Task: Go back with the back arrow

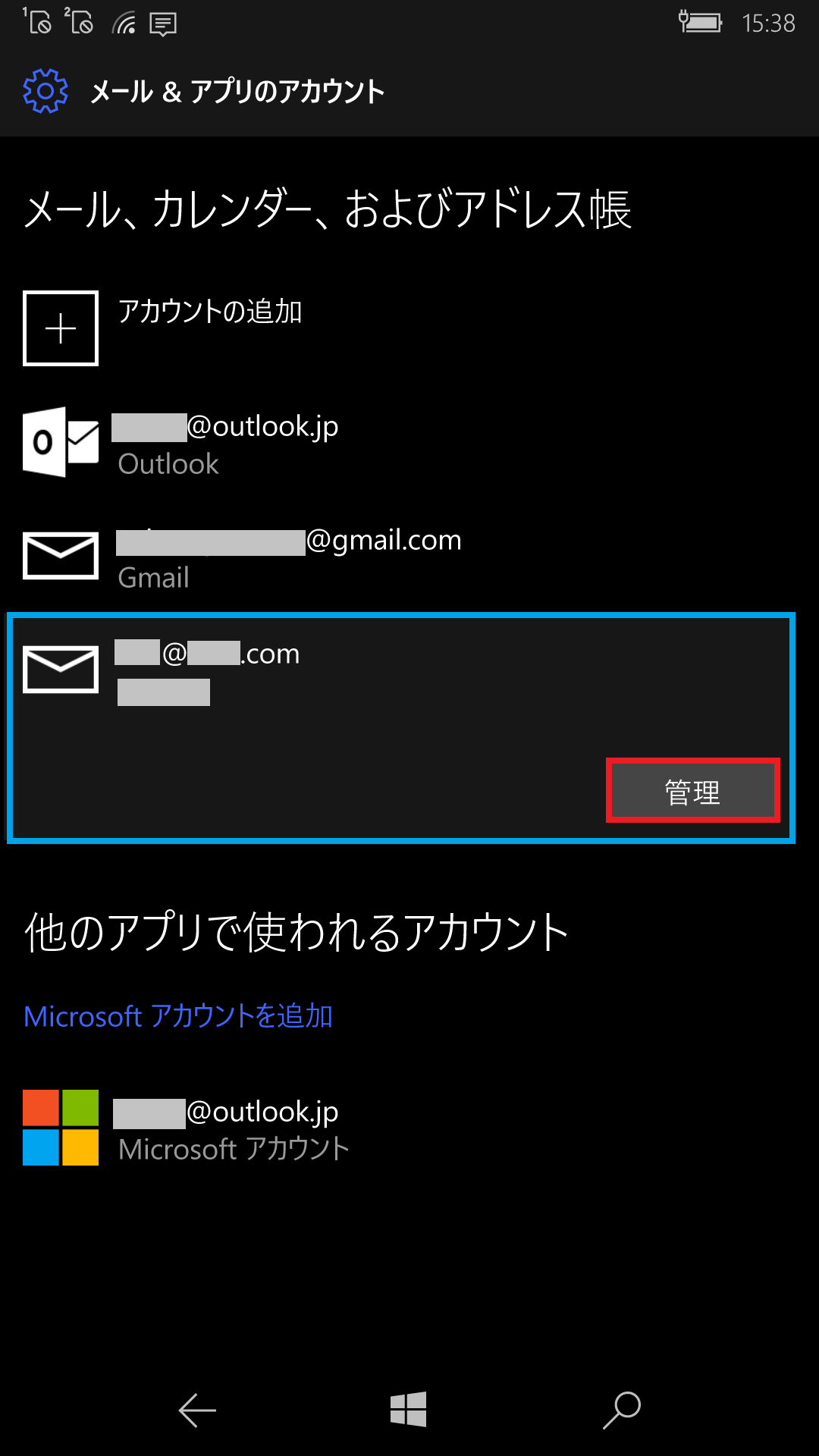Action: click(x=197, y=1410)
